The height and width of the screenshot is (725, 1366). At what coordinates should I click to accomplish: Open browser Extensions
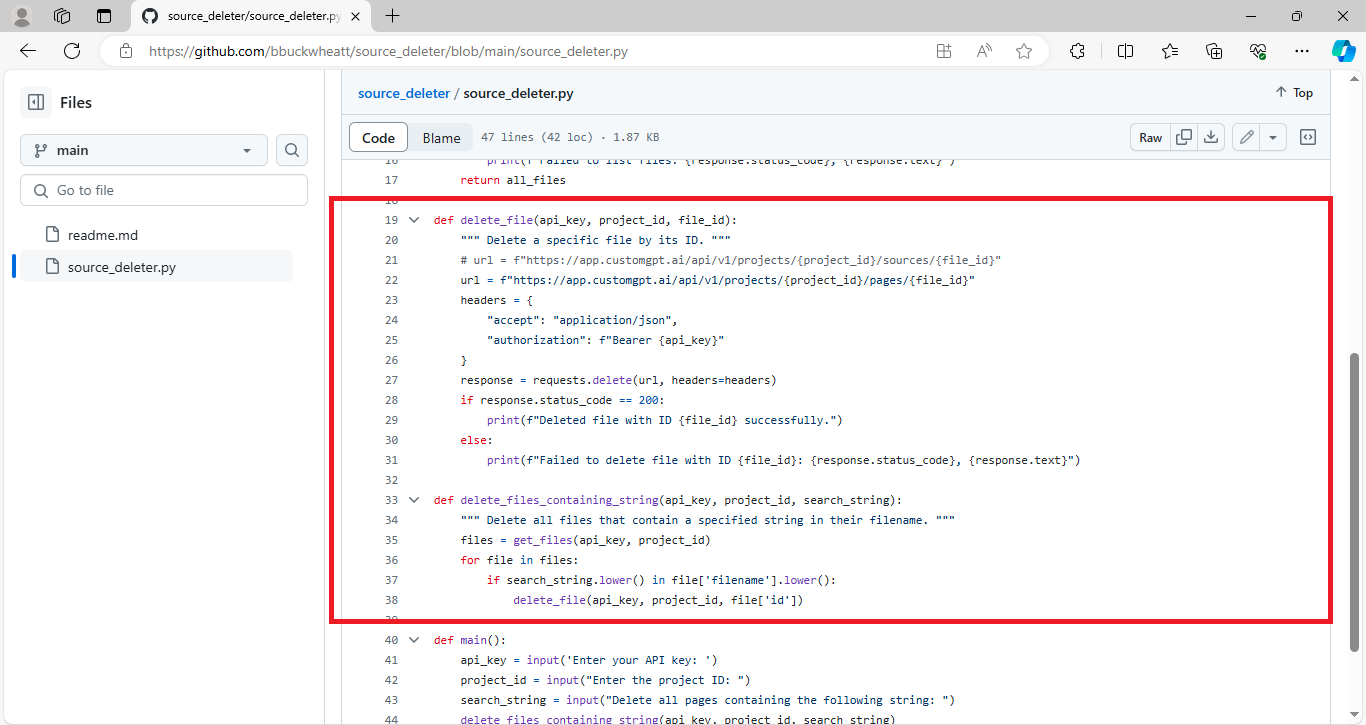1077,50
